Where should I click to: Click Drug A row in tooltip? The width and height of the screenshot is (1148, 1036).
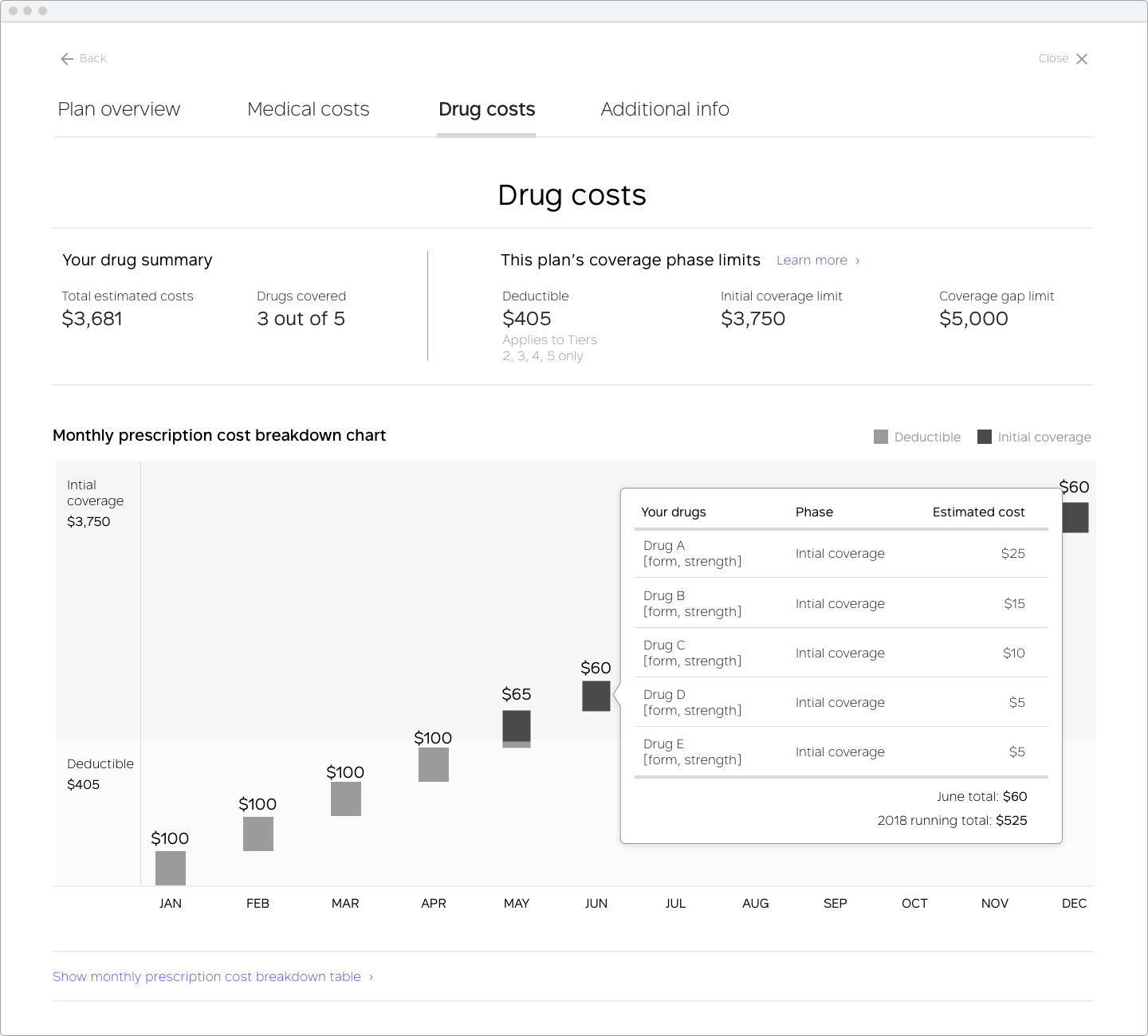(841, 554)
